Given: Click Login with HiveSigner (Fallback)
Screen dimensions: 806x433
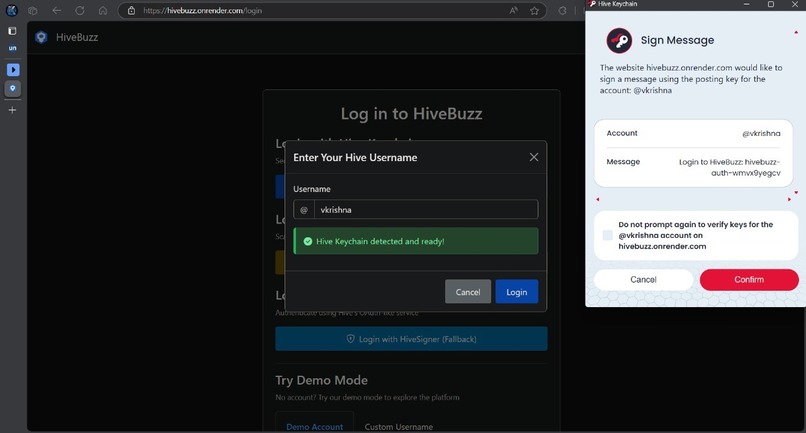Looking at the screenshot, I should click(411, 339).
